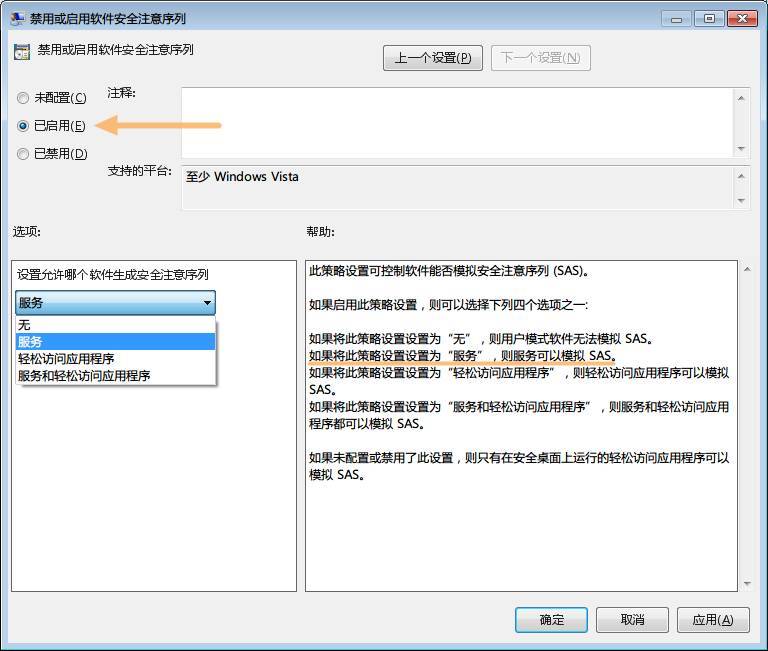Close the dialog with red X
Viewport: 768px width, 651px height.
pos(742,19)
